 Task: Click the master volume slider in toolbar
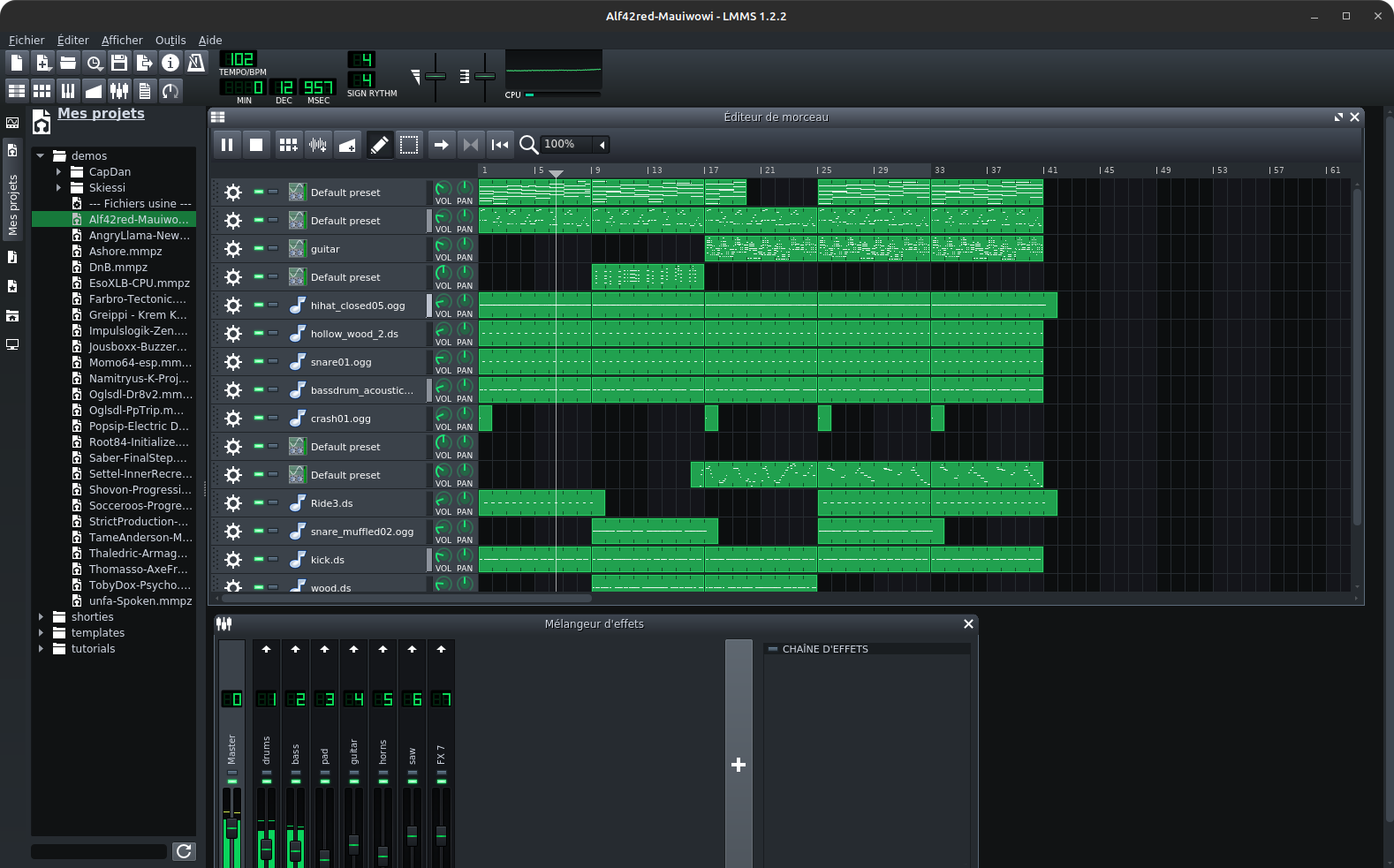pos(436,77)
